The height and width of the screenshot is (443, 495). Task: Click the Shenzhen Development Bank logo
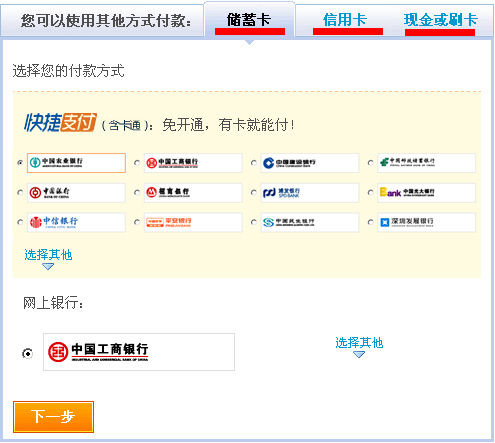(426, 222)
